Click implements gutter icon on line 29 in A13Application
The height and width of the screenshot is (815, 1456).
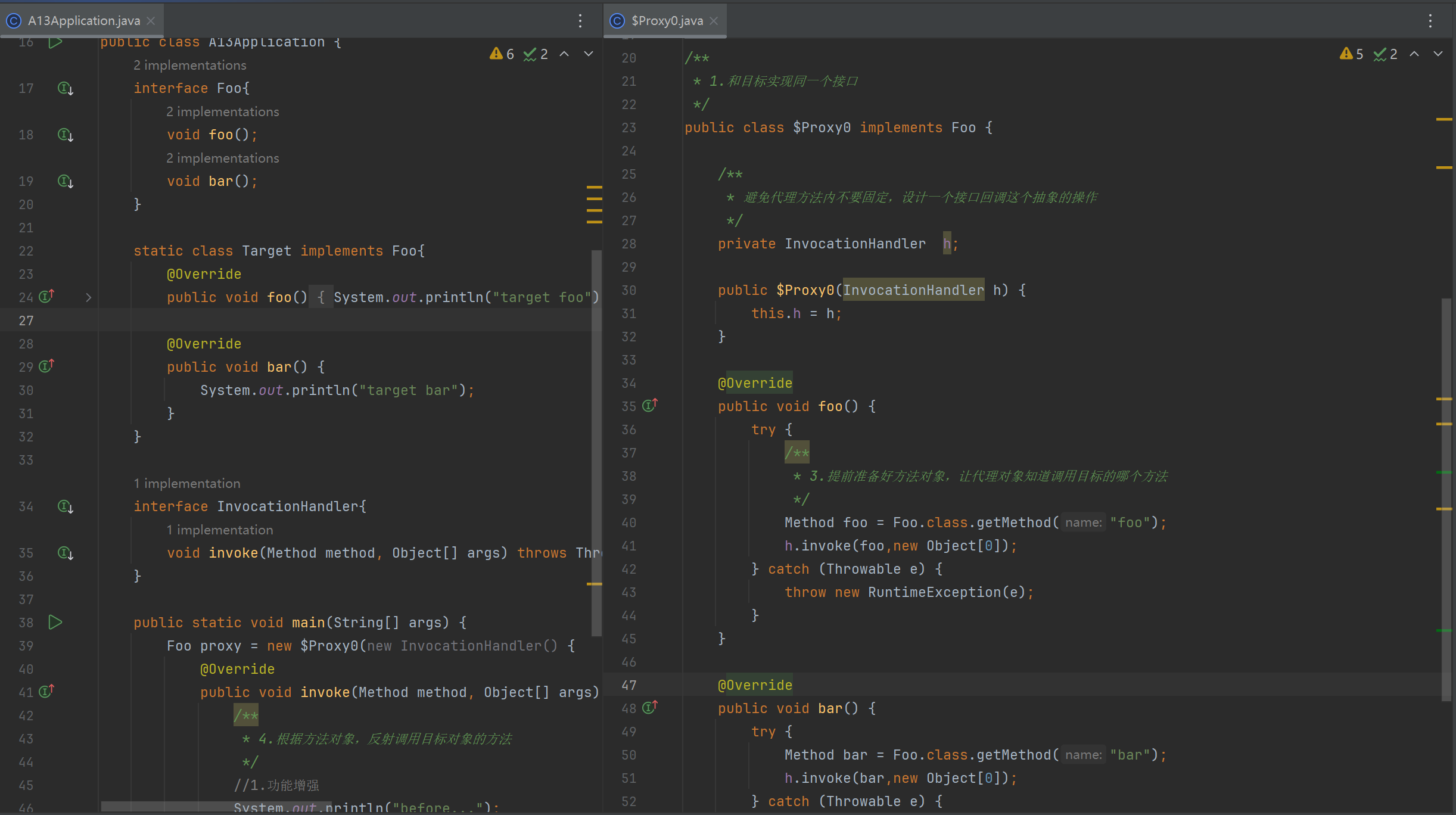point(46,366)
